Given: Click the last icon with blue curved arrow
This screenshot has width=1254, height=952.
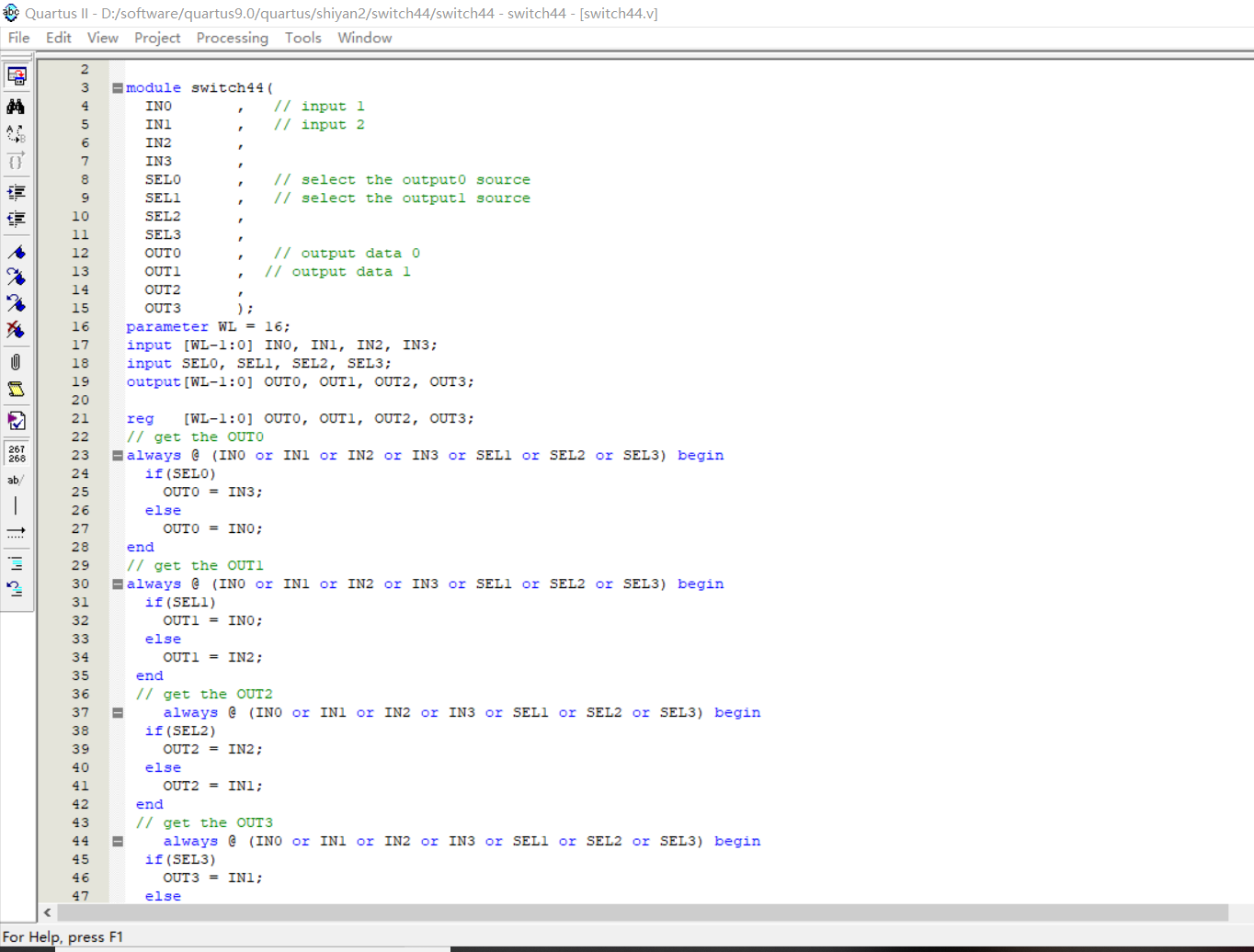Looking at the screenshot, I should pos(16,589).
